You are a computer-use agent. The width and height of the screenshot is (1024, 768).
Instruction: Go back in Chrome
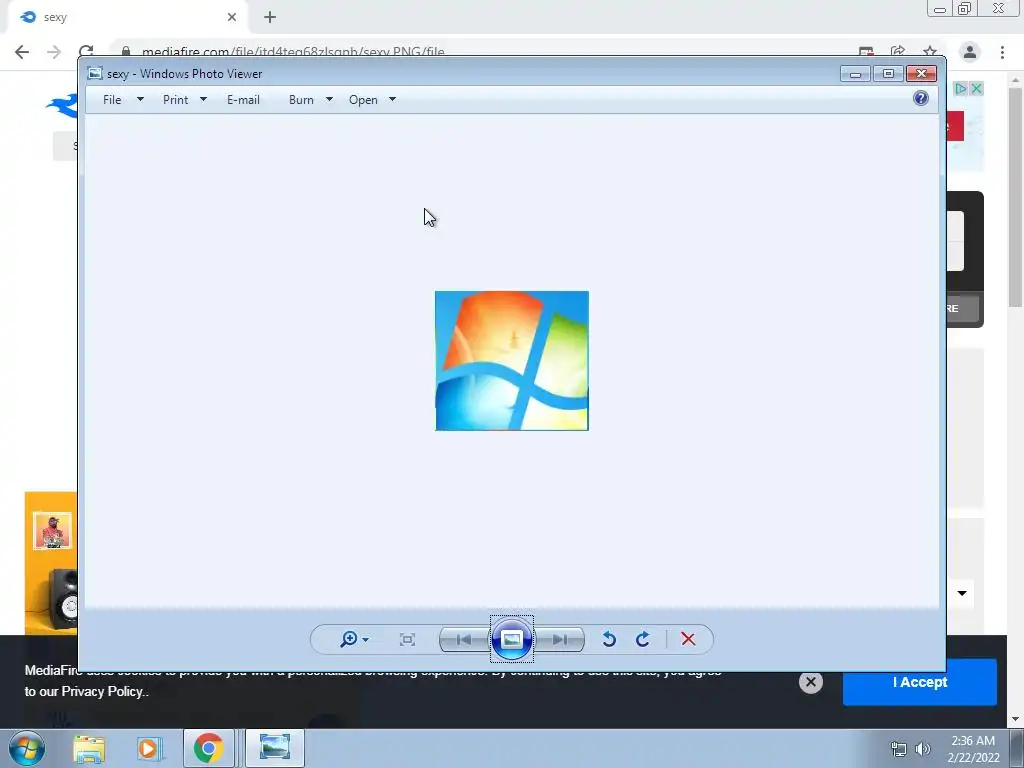[x=22, y=52]
